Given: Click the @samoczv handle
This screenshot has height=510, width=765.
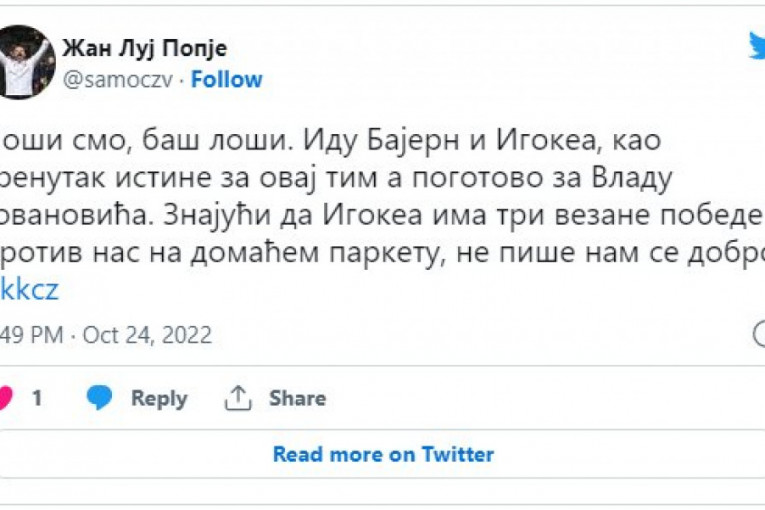Looking at the screenshot, I should coord(119,80).
